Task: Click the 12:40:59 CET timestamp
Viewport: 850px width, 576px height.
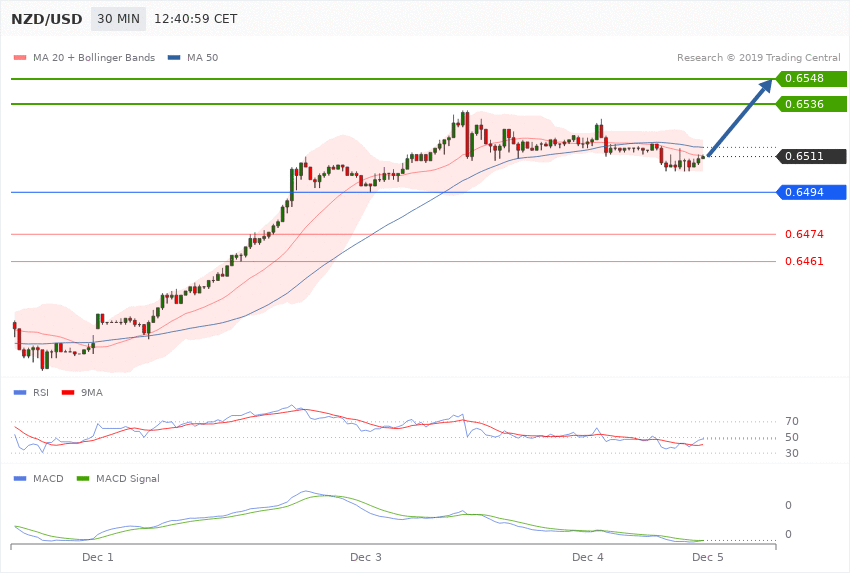Action: tap(196, 19)
